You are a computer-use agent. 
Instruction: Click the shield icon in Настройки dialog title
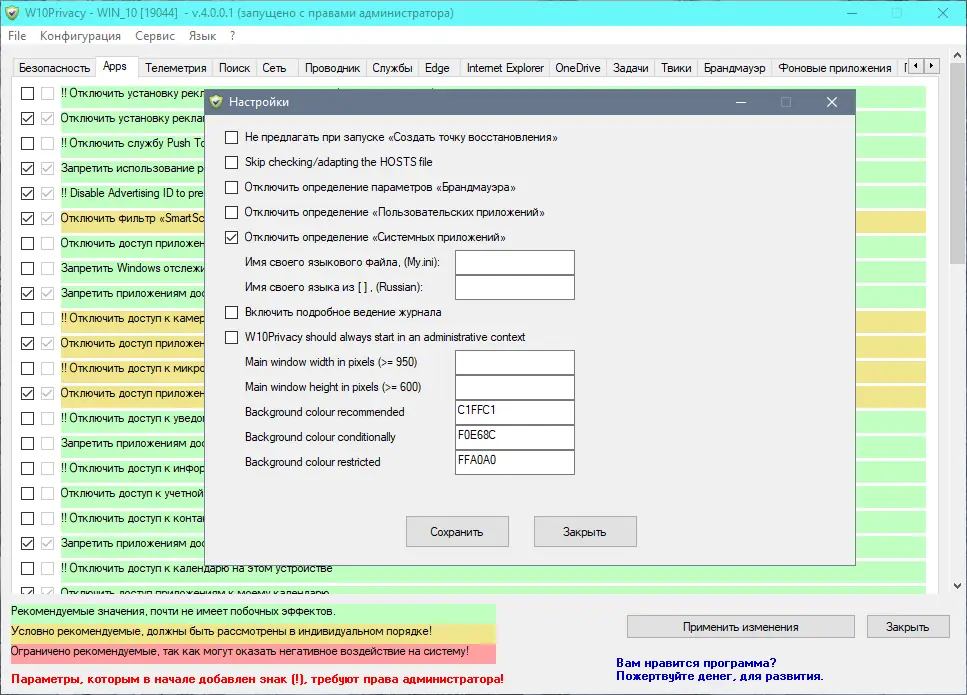tap(216, 102)
